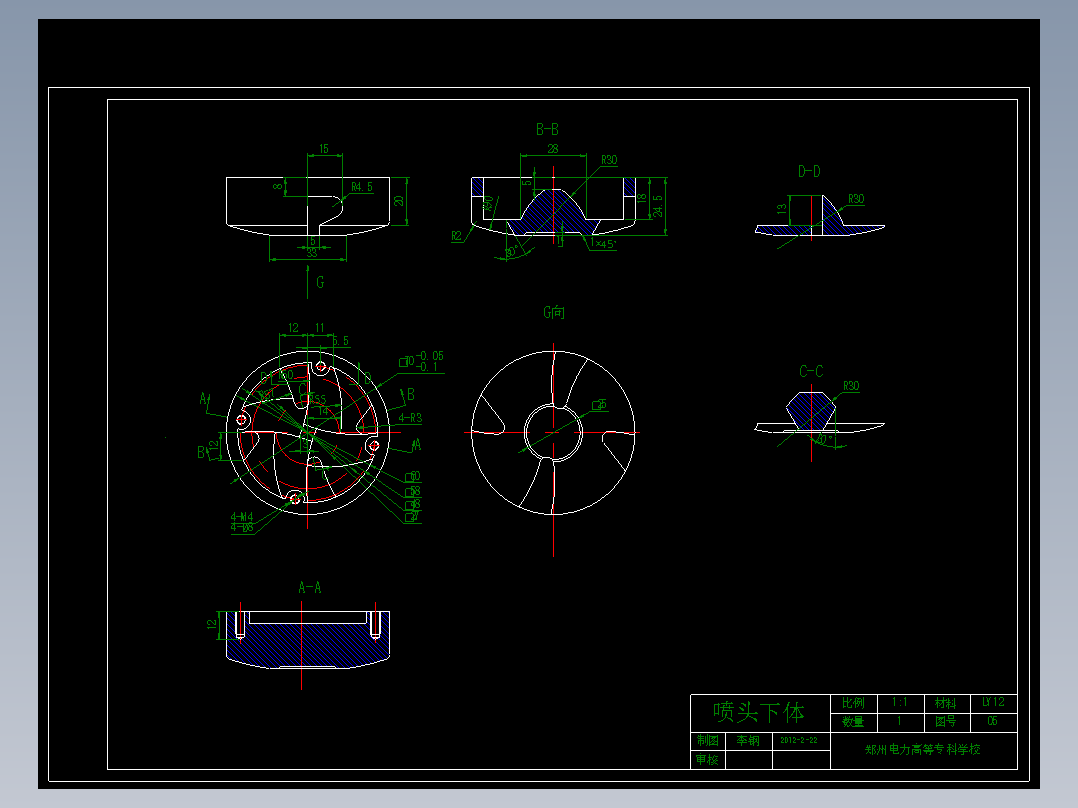This screenshot has width=1078, height=808.
Task: Pick the 28 dimension in B-B view
Action: pos(553,149)
